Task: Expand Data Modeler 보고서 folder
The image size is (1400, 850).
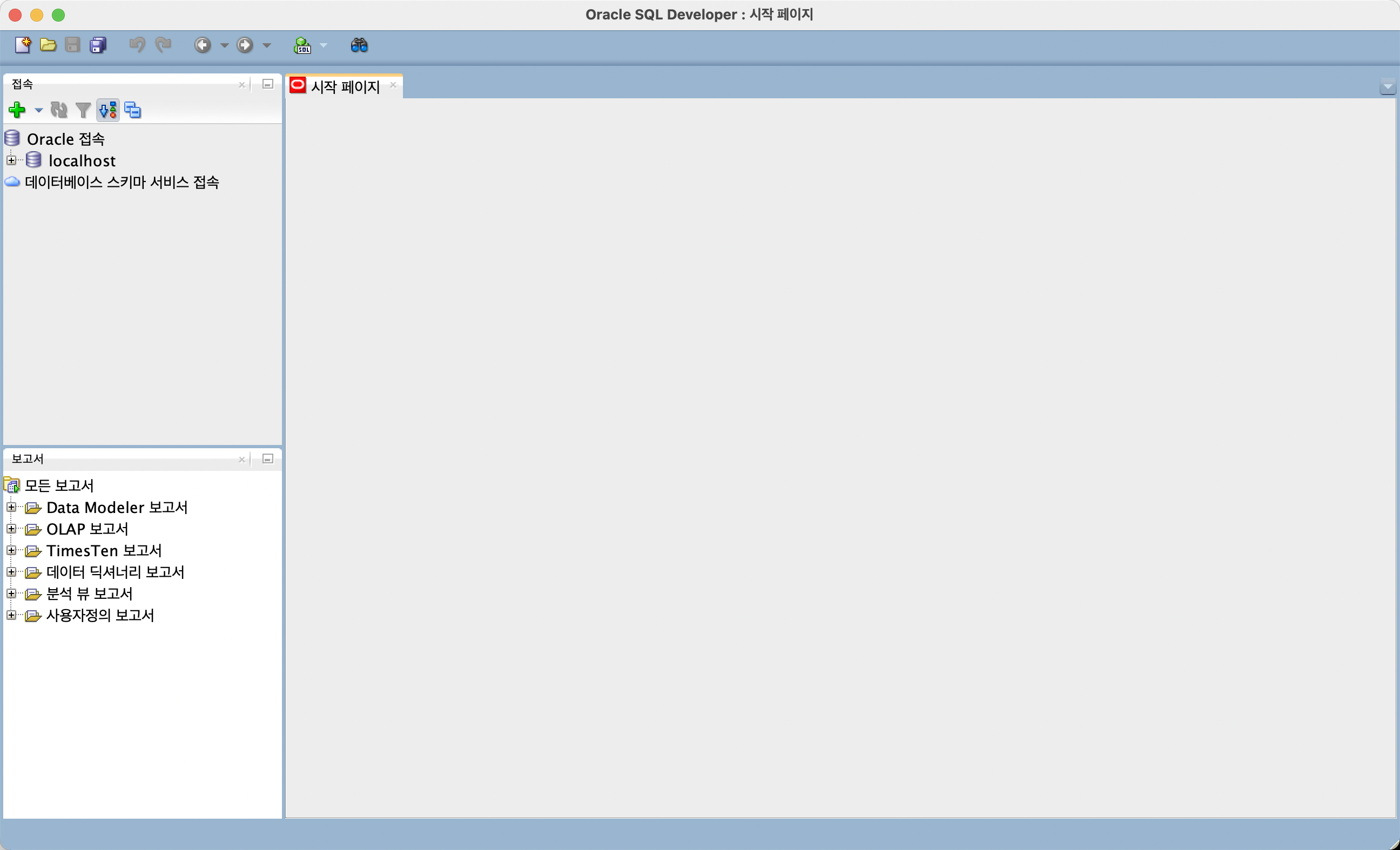Action: click(11, 507)
